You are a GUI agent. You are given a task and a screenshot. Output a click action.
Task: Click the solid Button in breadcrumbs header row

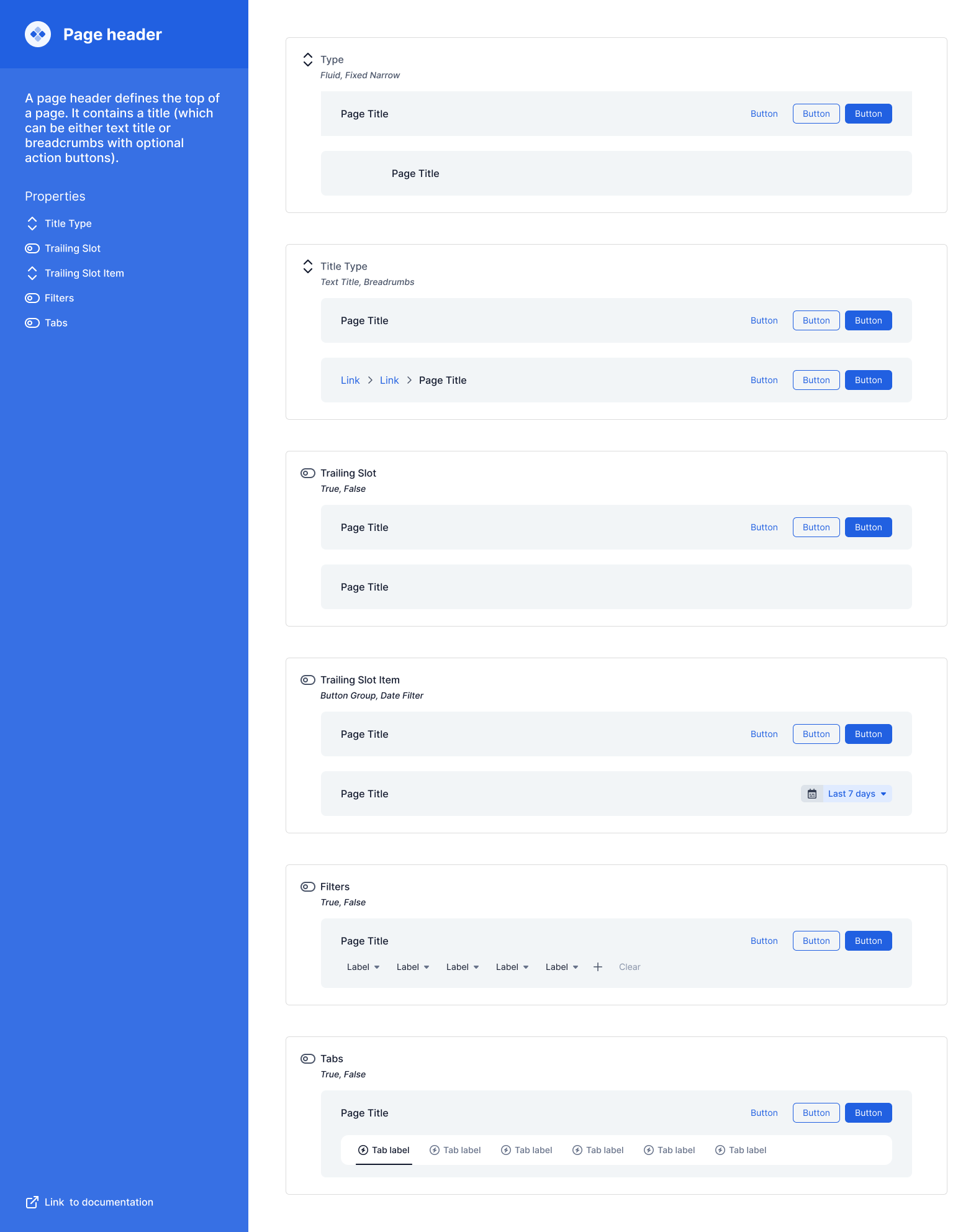pos(869,380)
